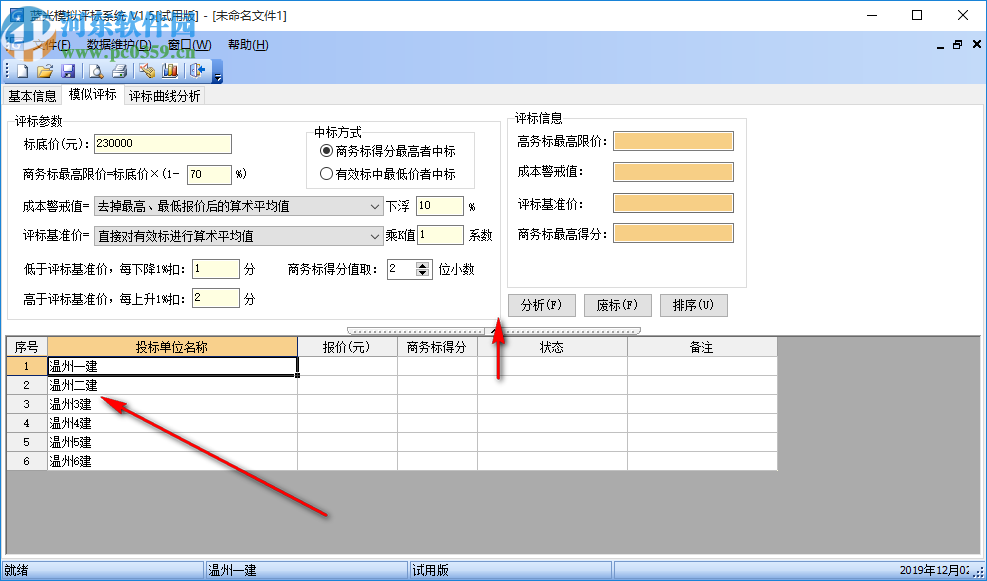Open a file using the folder icon

(x=44, y=70)
